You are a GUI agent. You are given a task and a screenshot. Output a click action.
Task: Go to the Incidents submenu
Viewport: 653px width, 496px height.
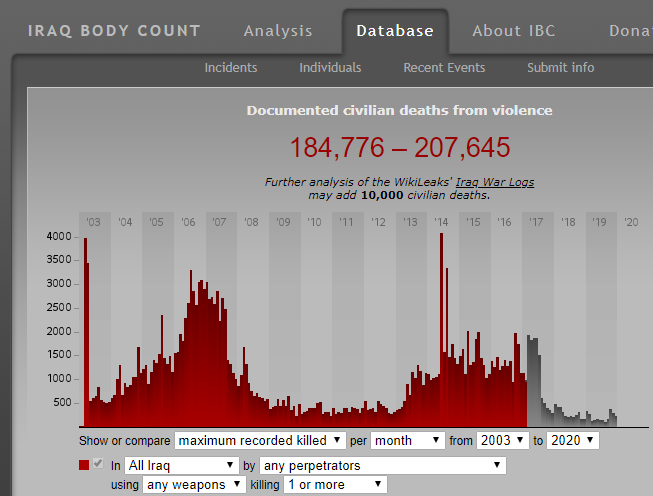(231, 68)
